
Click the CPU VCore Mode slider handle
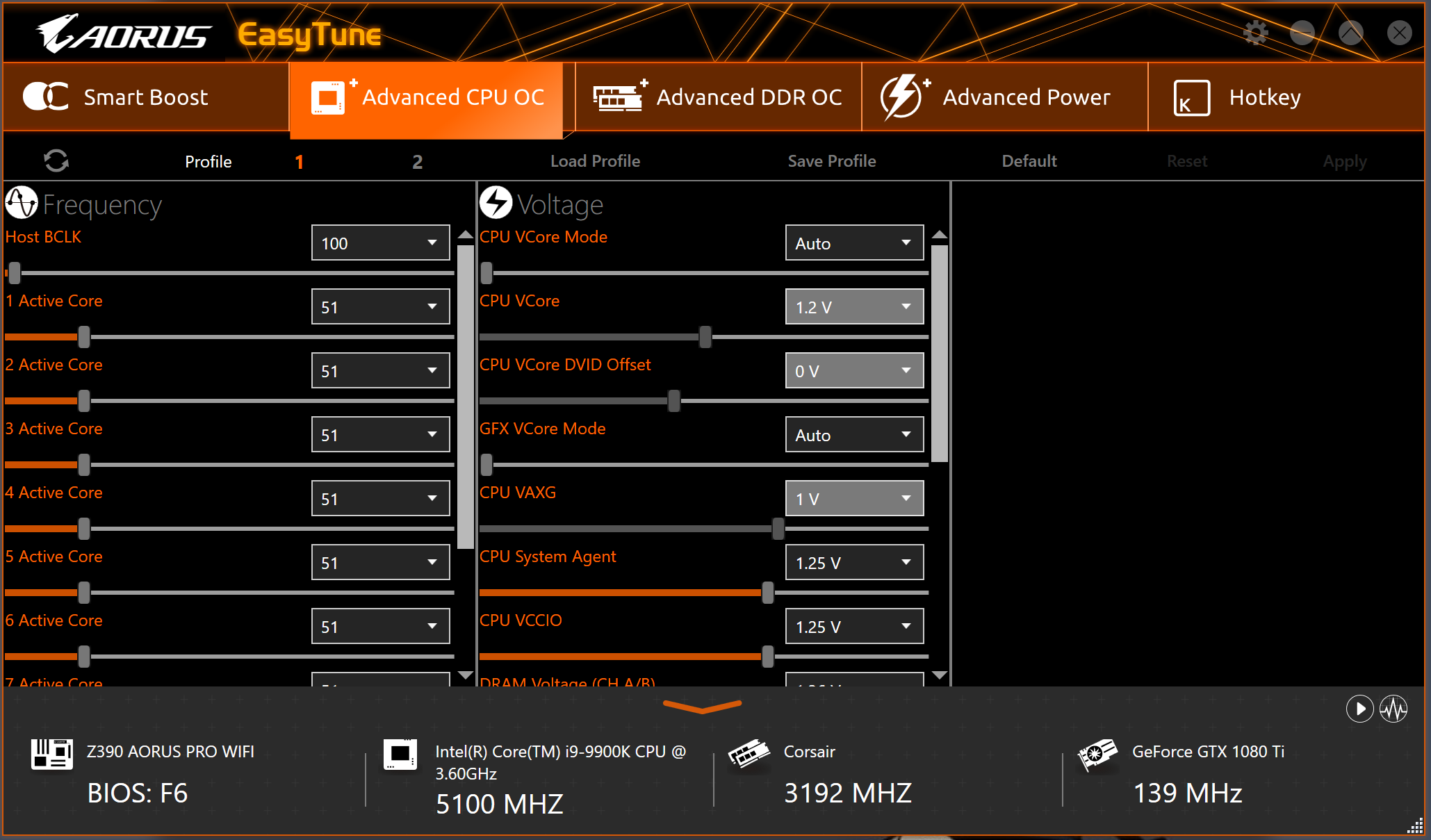tap(487, 273)
